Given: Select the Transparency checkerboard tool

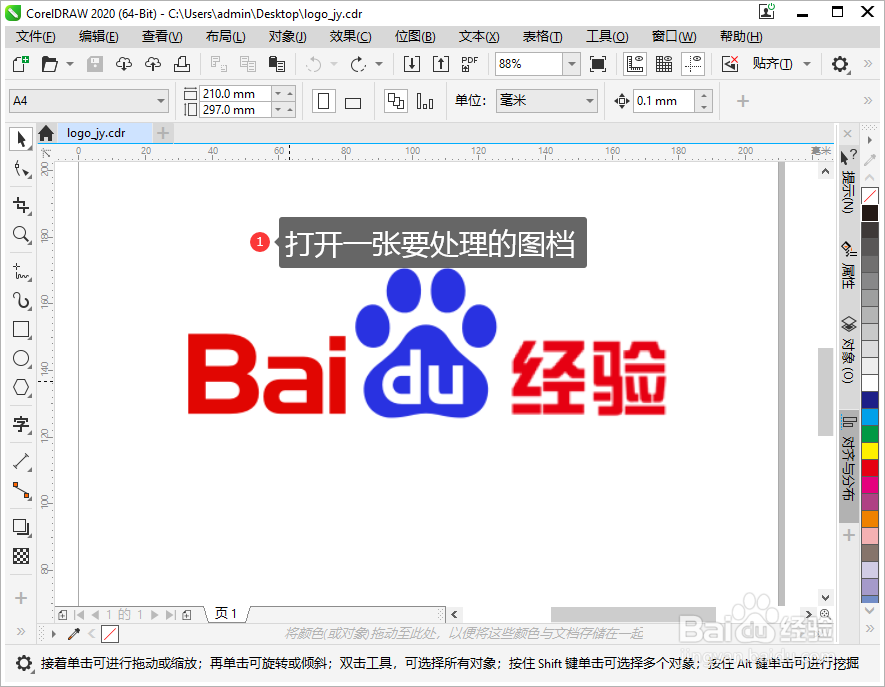Looking at the screenshot, I should (21, 556).
